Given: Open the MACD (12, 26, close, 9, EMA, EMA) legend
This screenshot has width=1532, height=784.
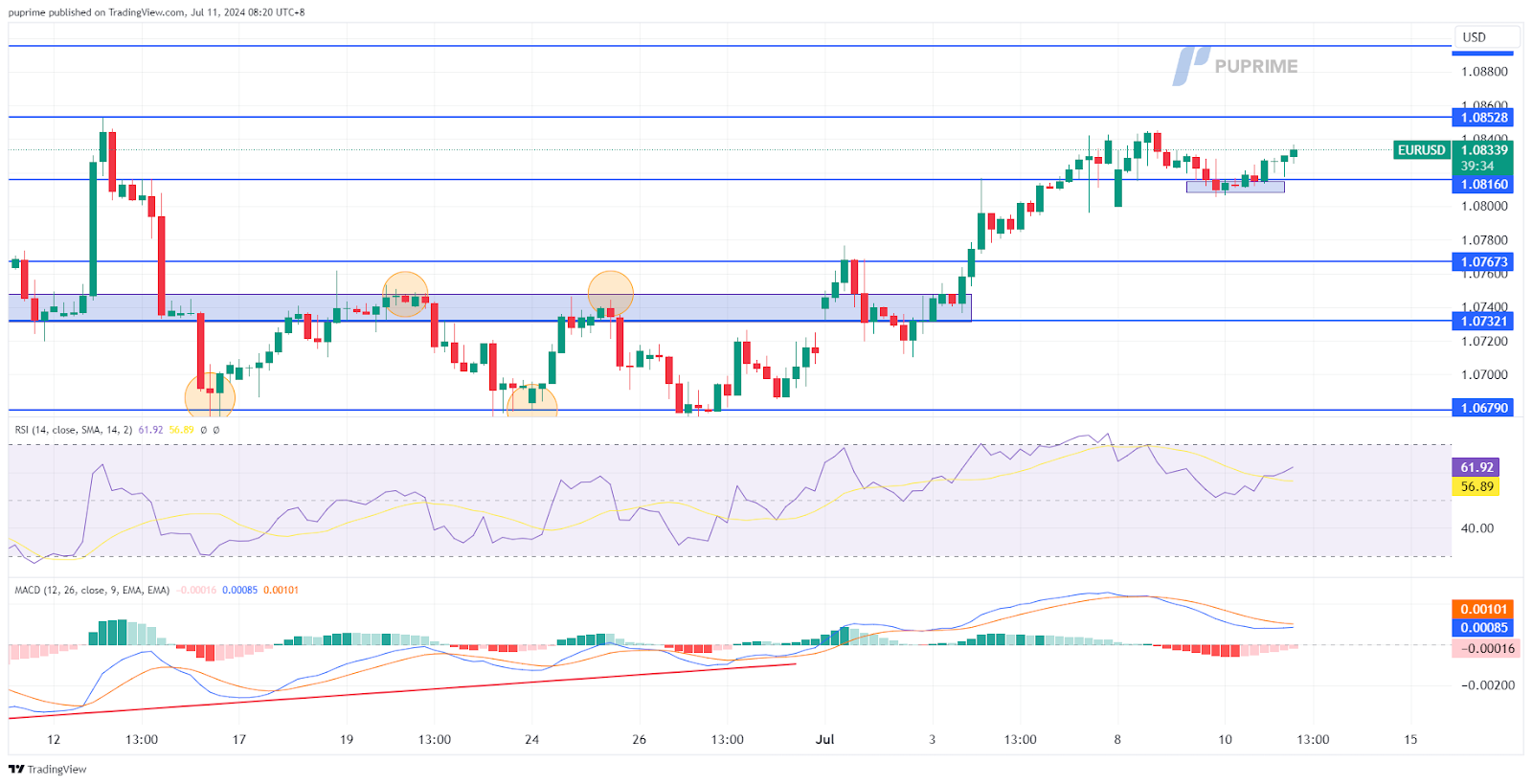Looking at the screenshot, I should pos(92,591).
